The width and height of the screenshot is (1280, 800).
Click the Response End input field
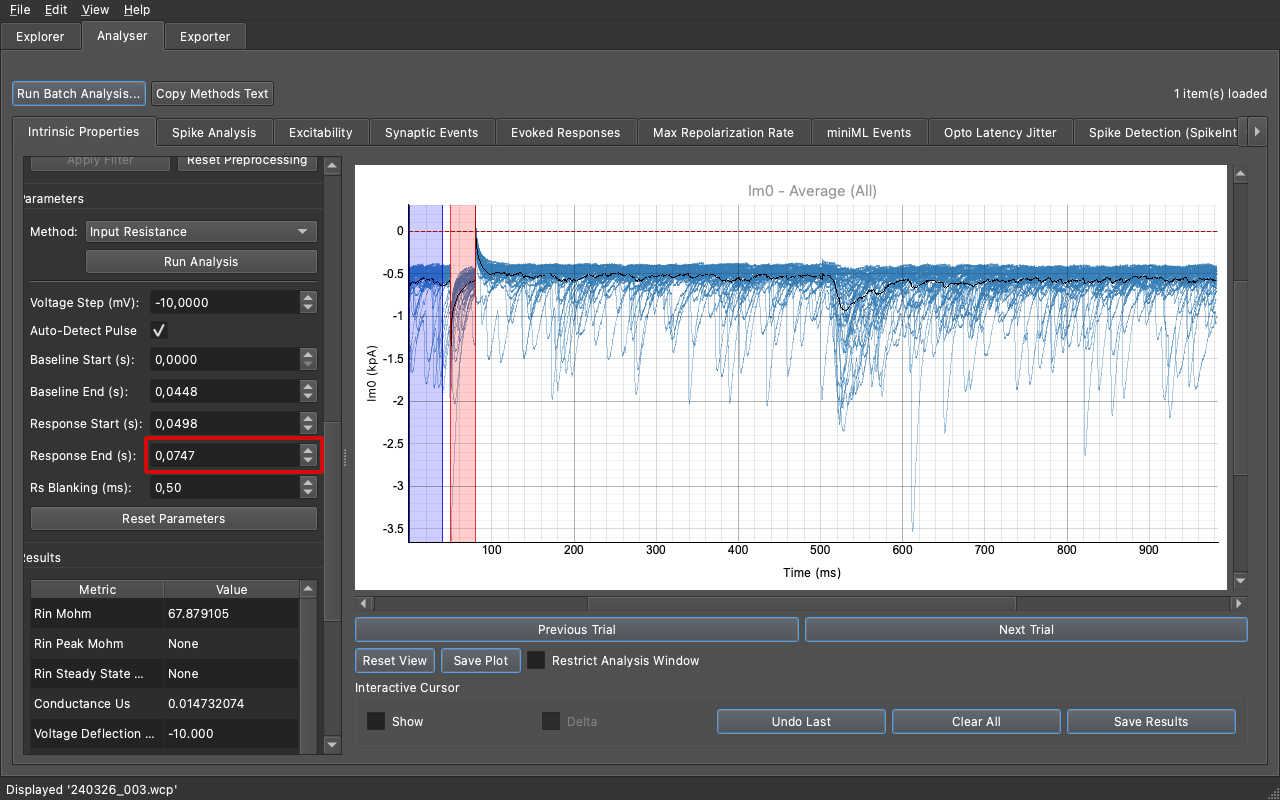(224, 455)
